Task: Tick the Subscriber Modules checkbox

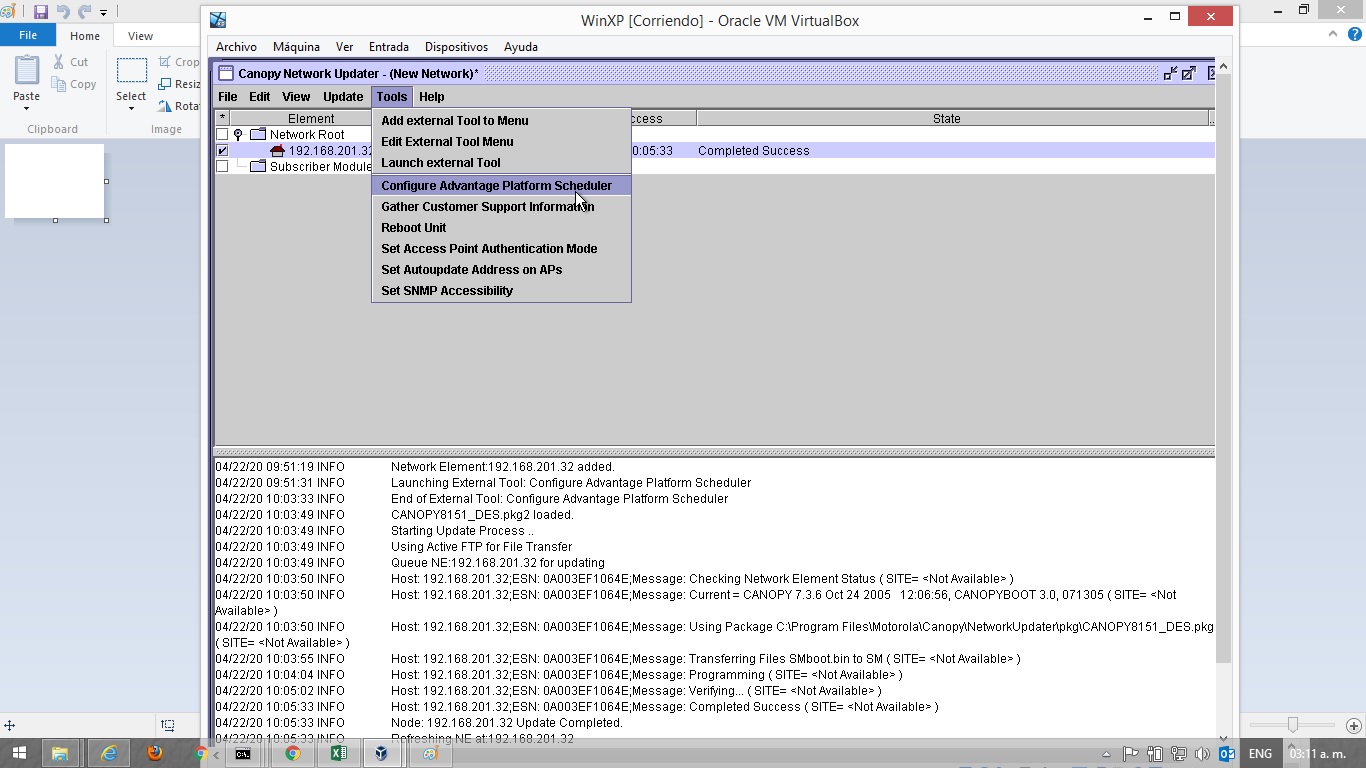Action: pyautogui.click(x=222, y=167)
